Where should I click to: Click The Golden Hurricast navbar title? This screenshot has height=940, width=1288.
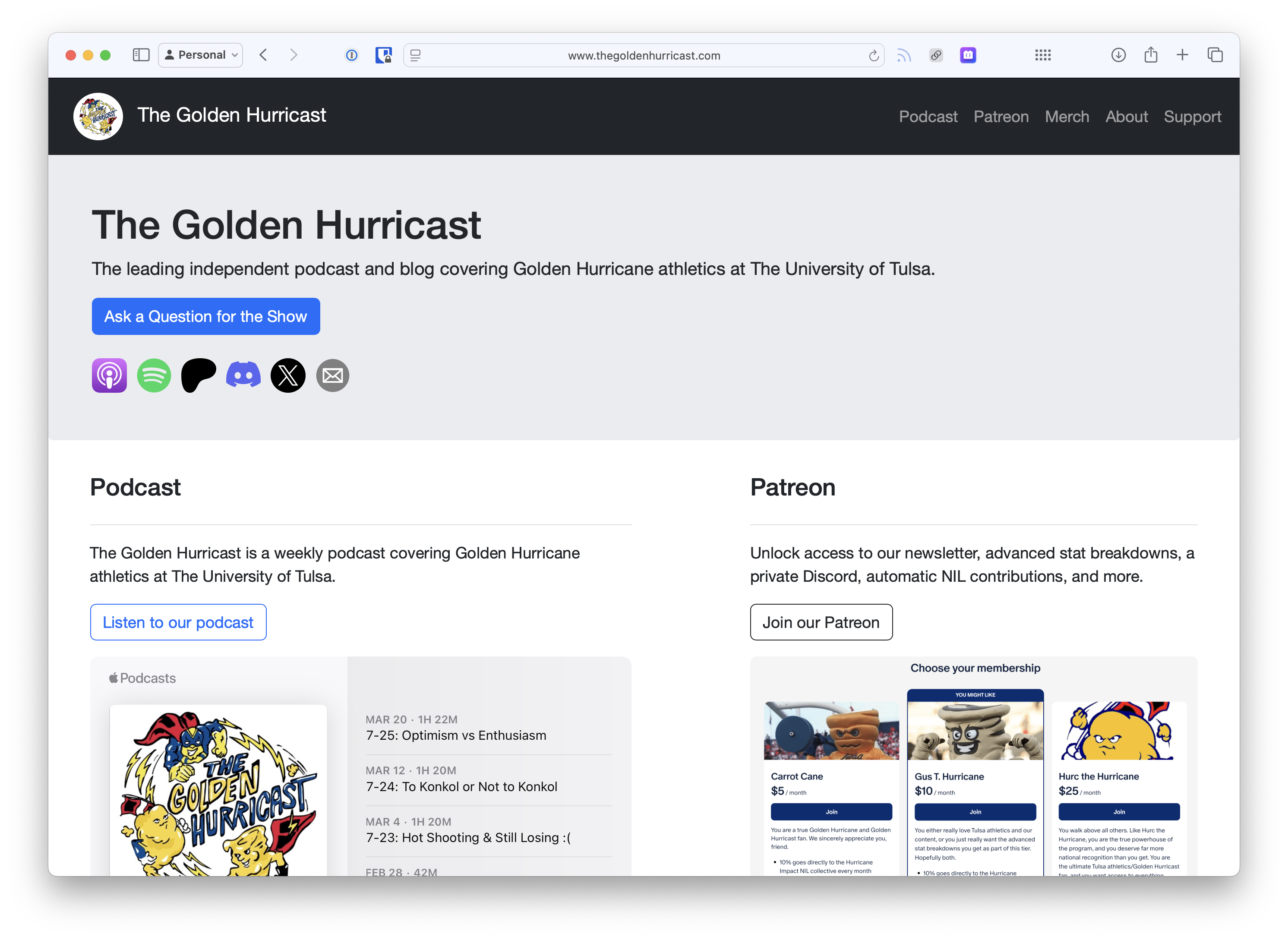point(231,115)
